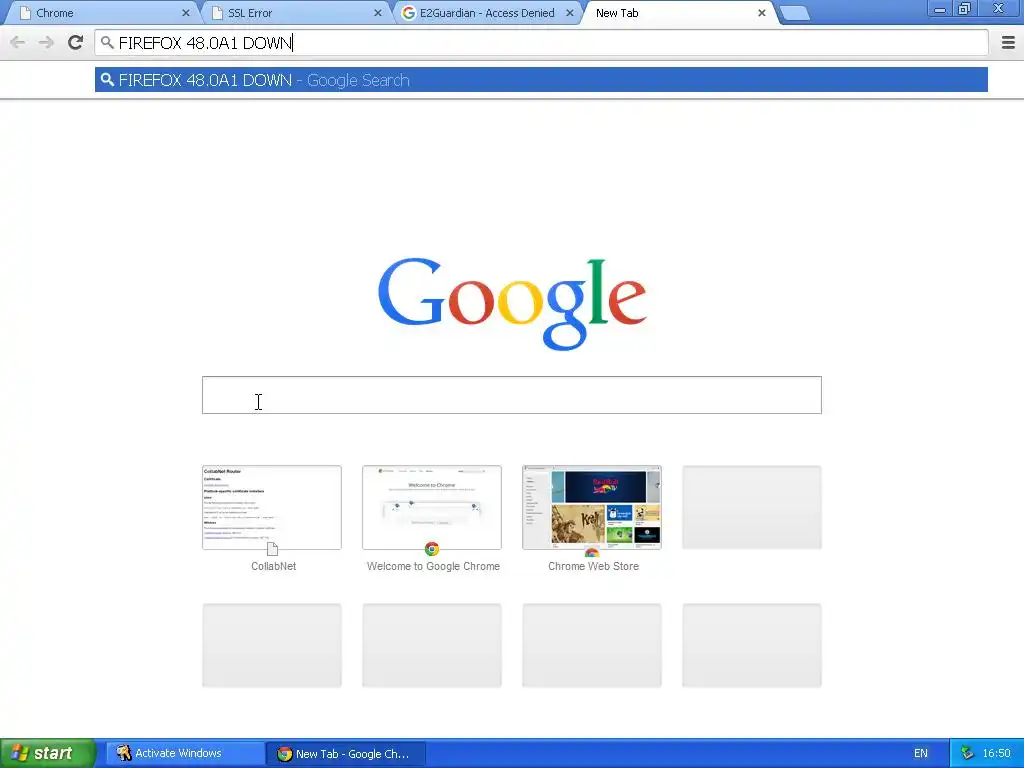Screen dimensions: 1024x768
Task: Switch to Activate Windows taskbar item
Action: click(x=185, y=754)
